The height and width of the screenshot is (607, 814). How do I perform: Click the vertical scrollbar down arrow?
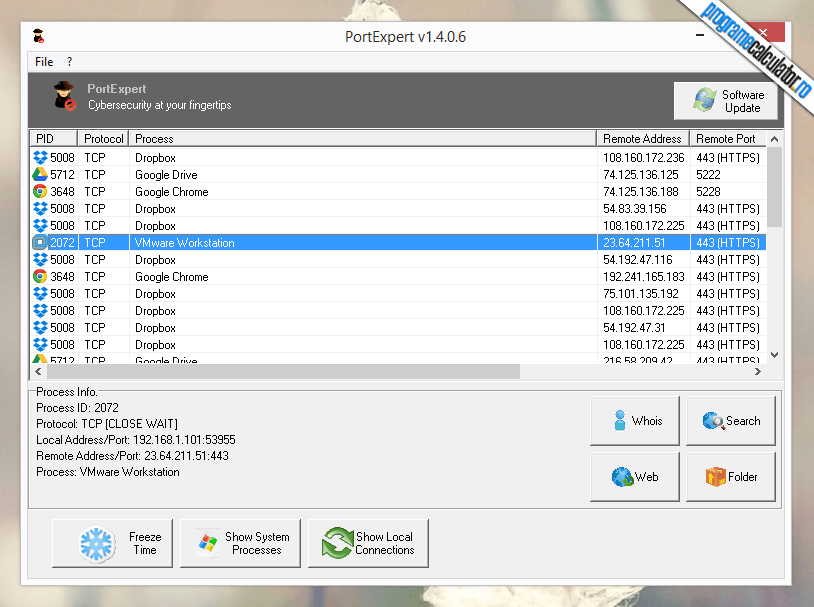(774, 354)
